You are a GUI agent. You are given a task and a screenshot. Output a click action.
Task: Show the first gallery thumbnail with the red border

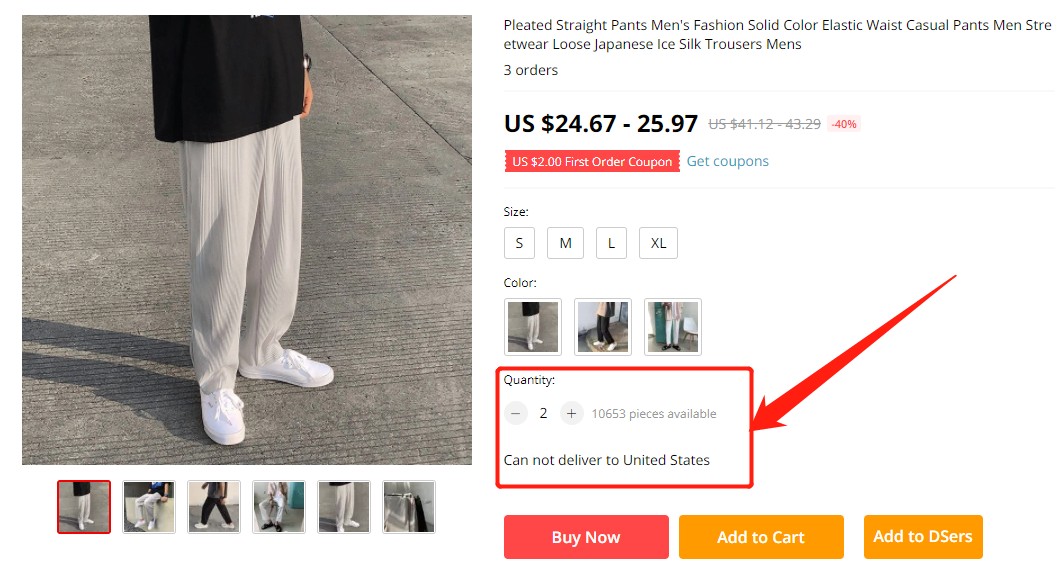84,507
